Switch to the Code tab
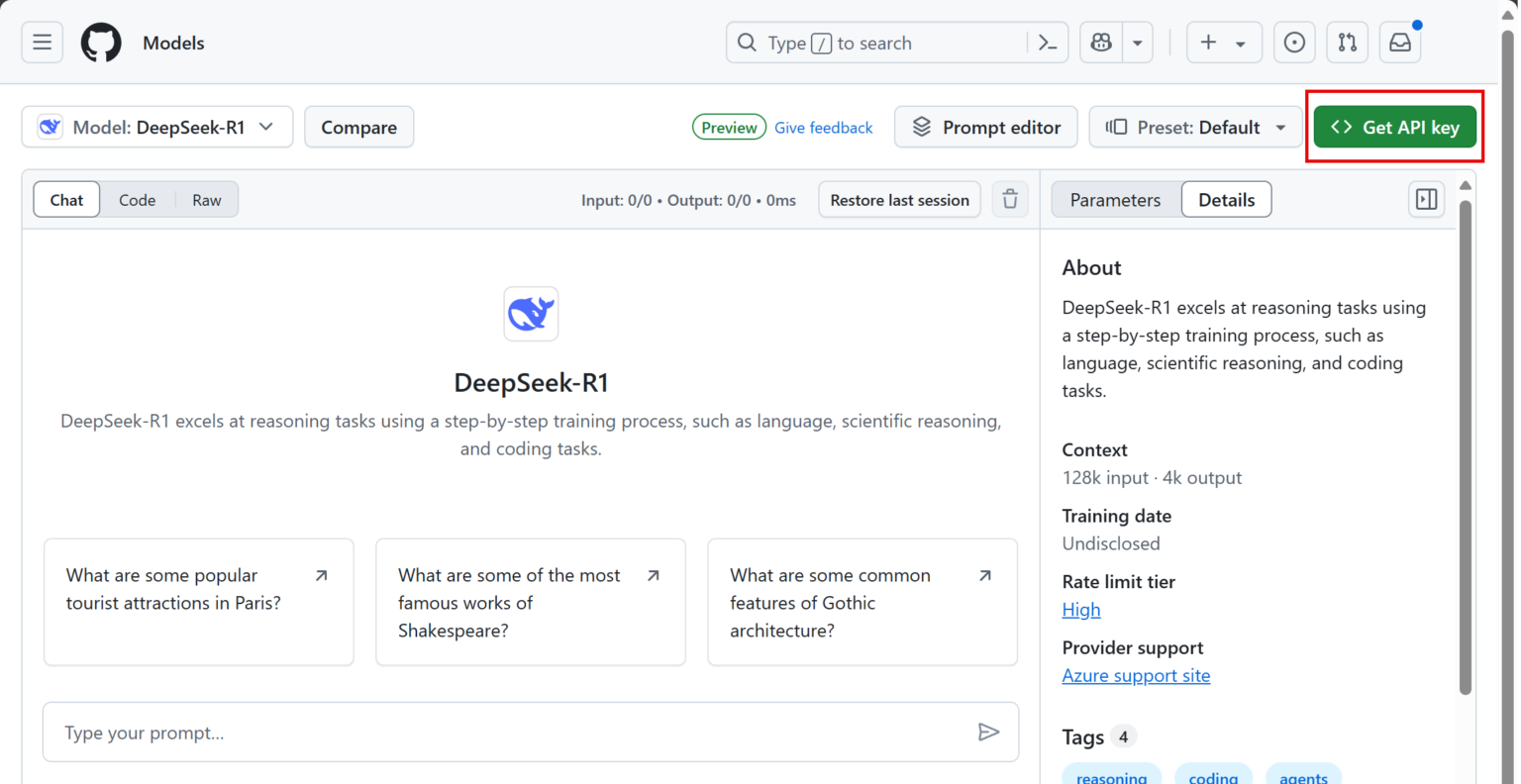This screenshot has width=1521, height=784. pos(137,199)
